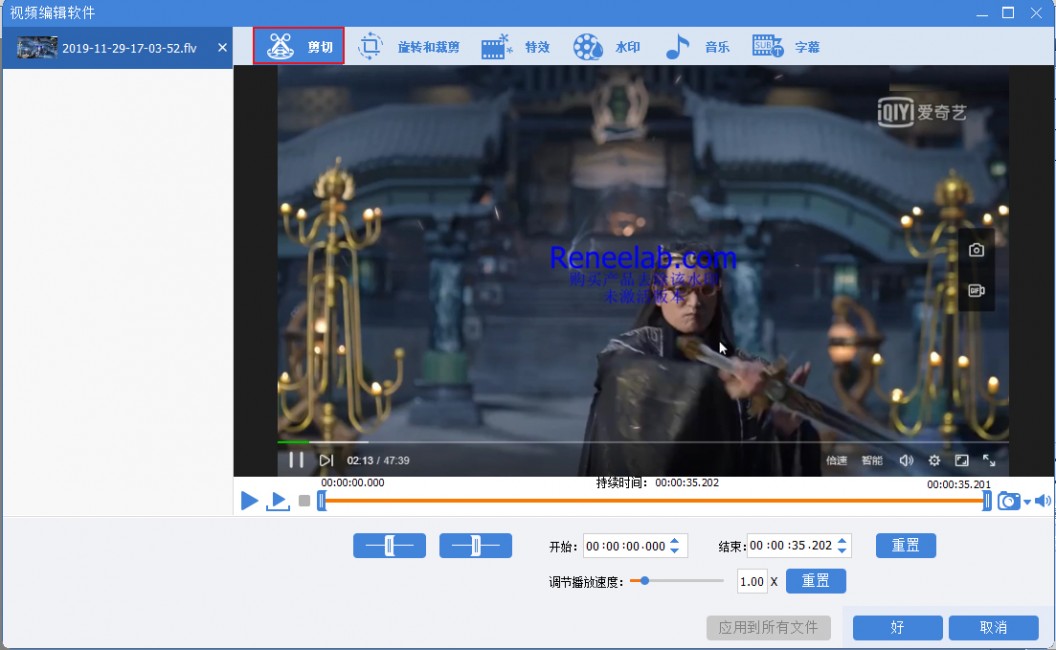Click the scissors icon of 剪切
The height and width of the screenshot is (650, 1056).
click(x=280, y=46)
